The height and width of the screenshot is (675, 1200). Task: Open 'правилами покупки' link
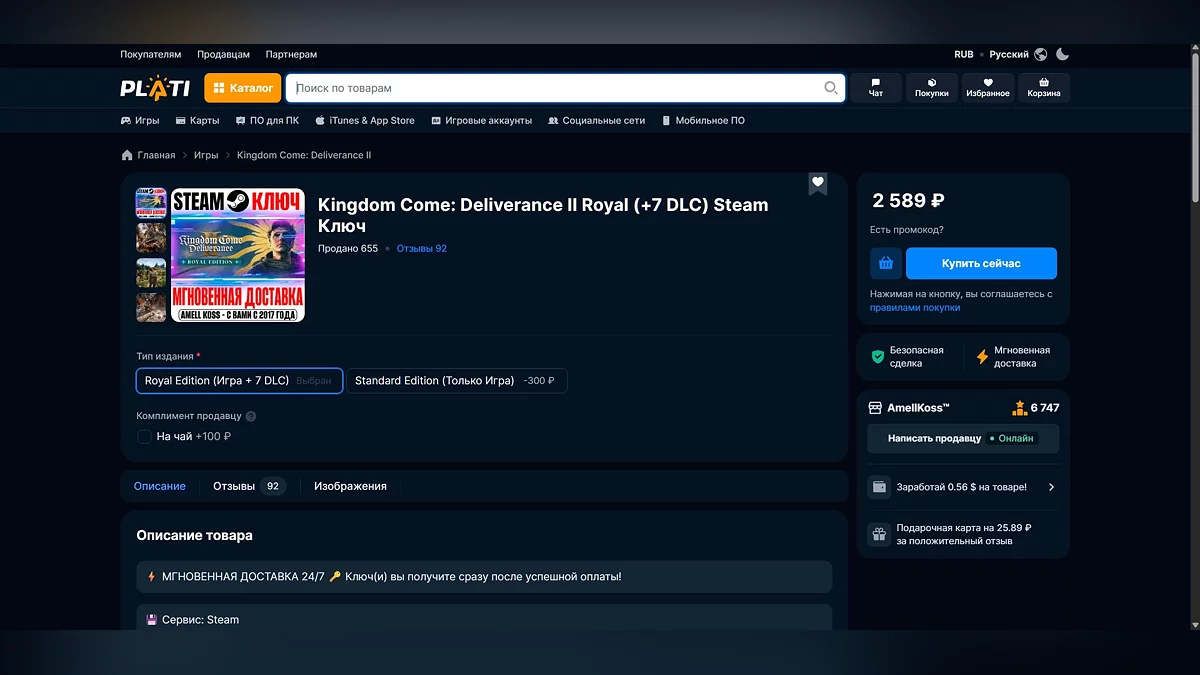point(914,308)
